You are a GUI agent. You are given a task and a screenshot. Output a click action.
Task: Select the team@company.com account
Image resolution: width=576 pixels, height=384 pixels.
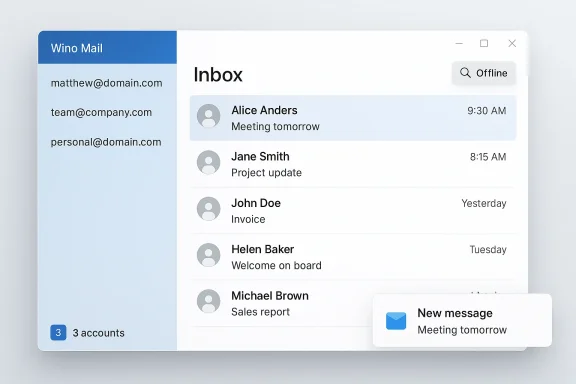click(x=101, y=112)
